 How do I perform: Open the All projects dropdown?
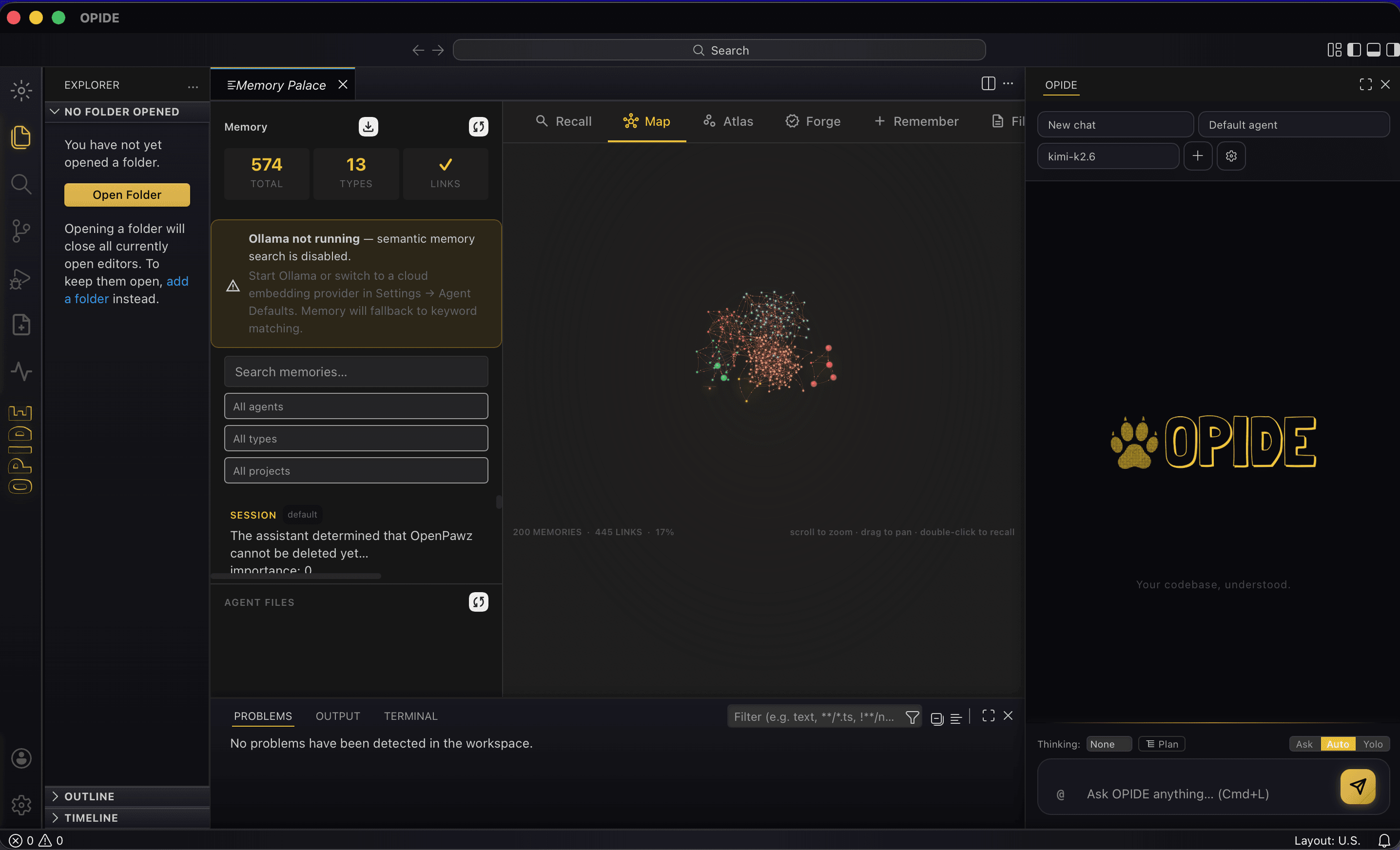[356, 470]
